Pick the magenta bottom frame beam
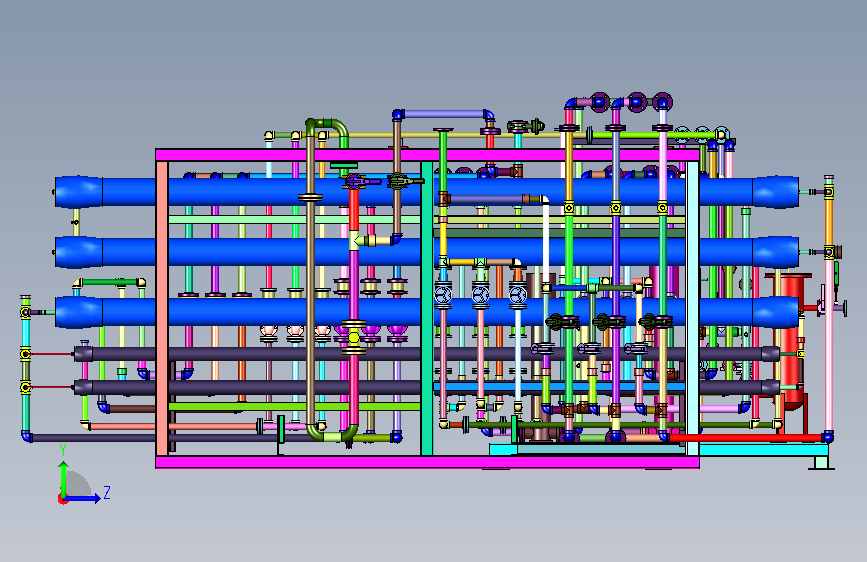 pyautogui.click(x=427, y=462)
